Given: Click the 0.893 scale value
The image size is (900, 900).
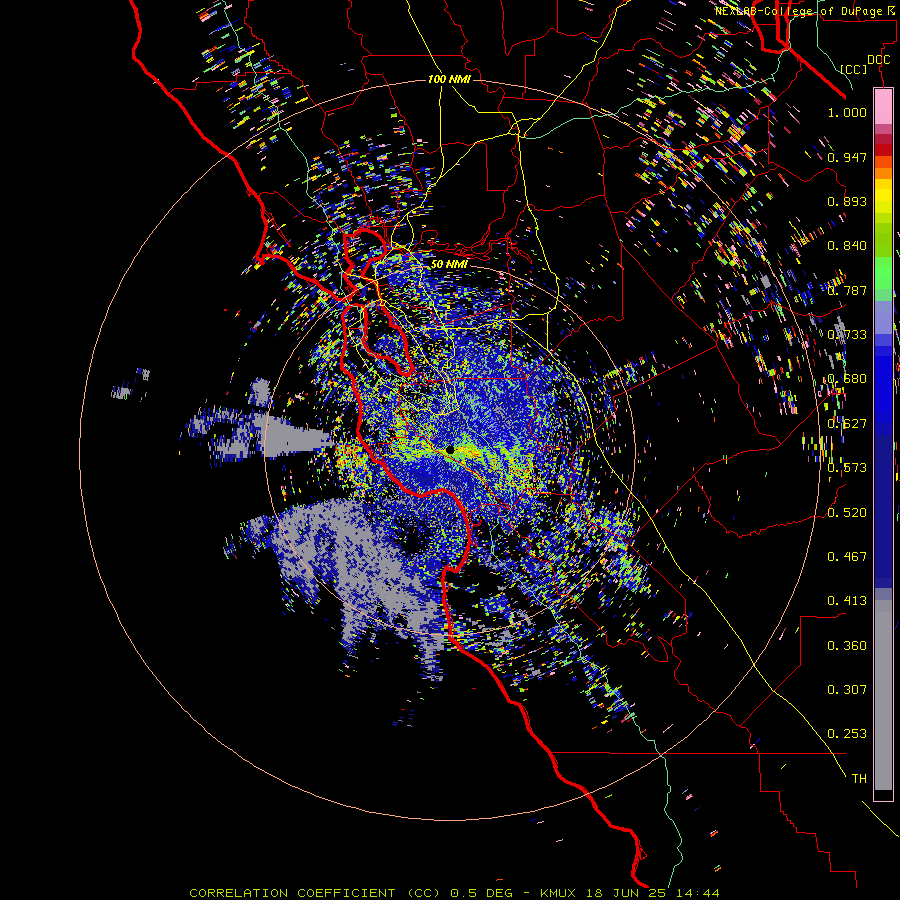Looking at the screenshot, I should tap(847, 201).
